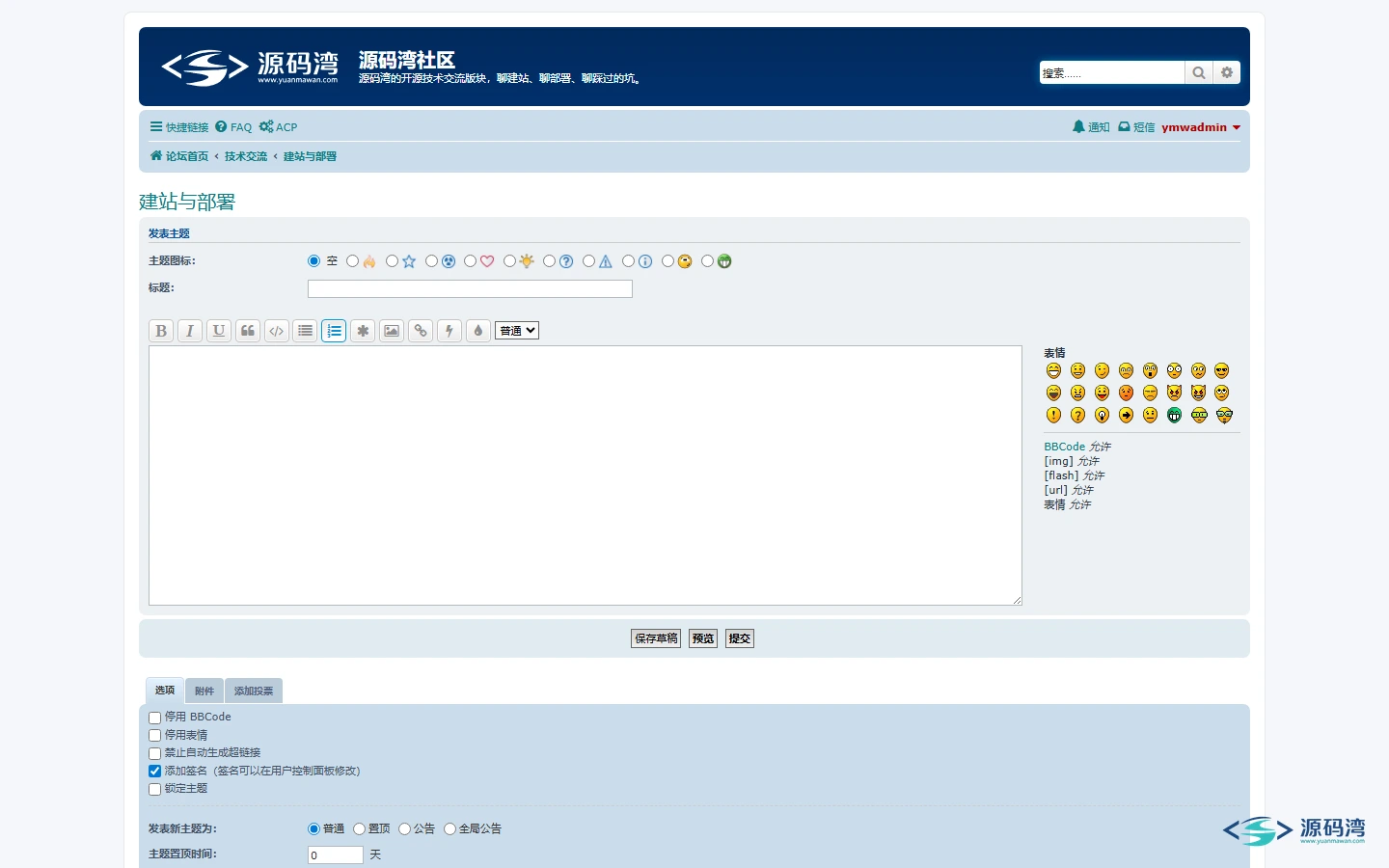Switch to the 添加投票 tab
Screen dimensions: 1389x868
click(x=254, y=691)
